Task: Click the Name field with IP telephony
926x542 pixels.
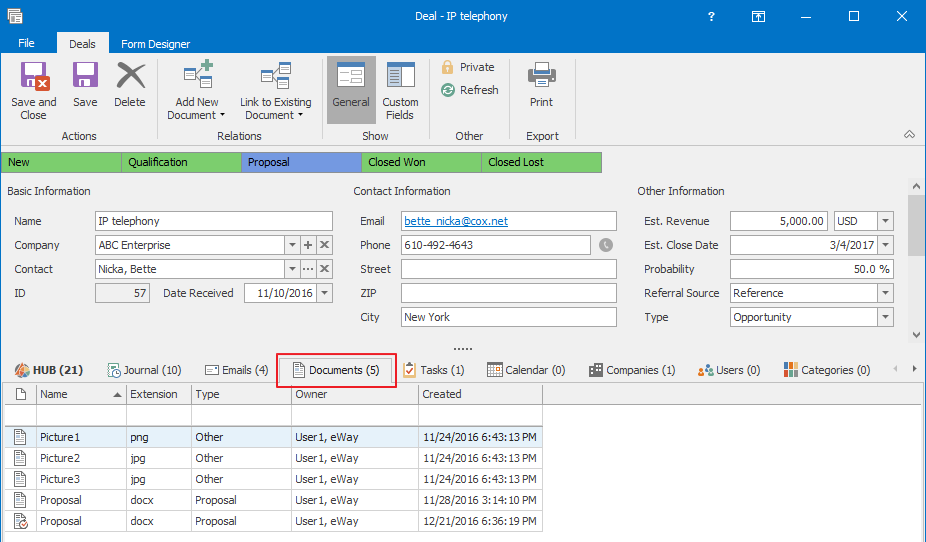Action: (214, 221)
